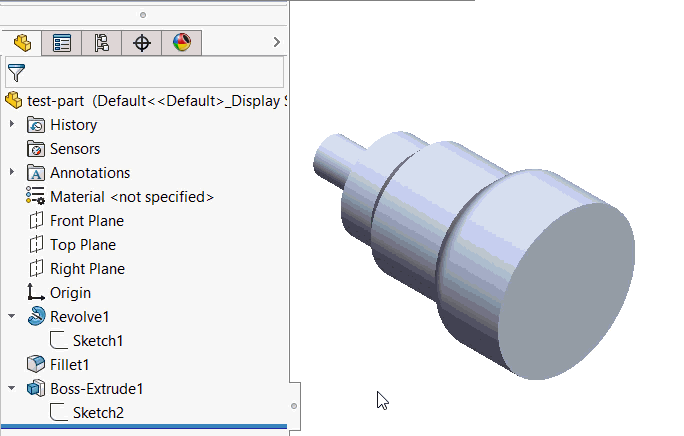This screenshot has height=436, width=684.
Task: Select Right Plane text label
Action: coord(87,269)
